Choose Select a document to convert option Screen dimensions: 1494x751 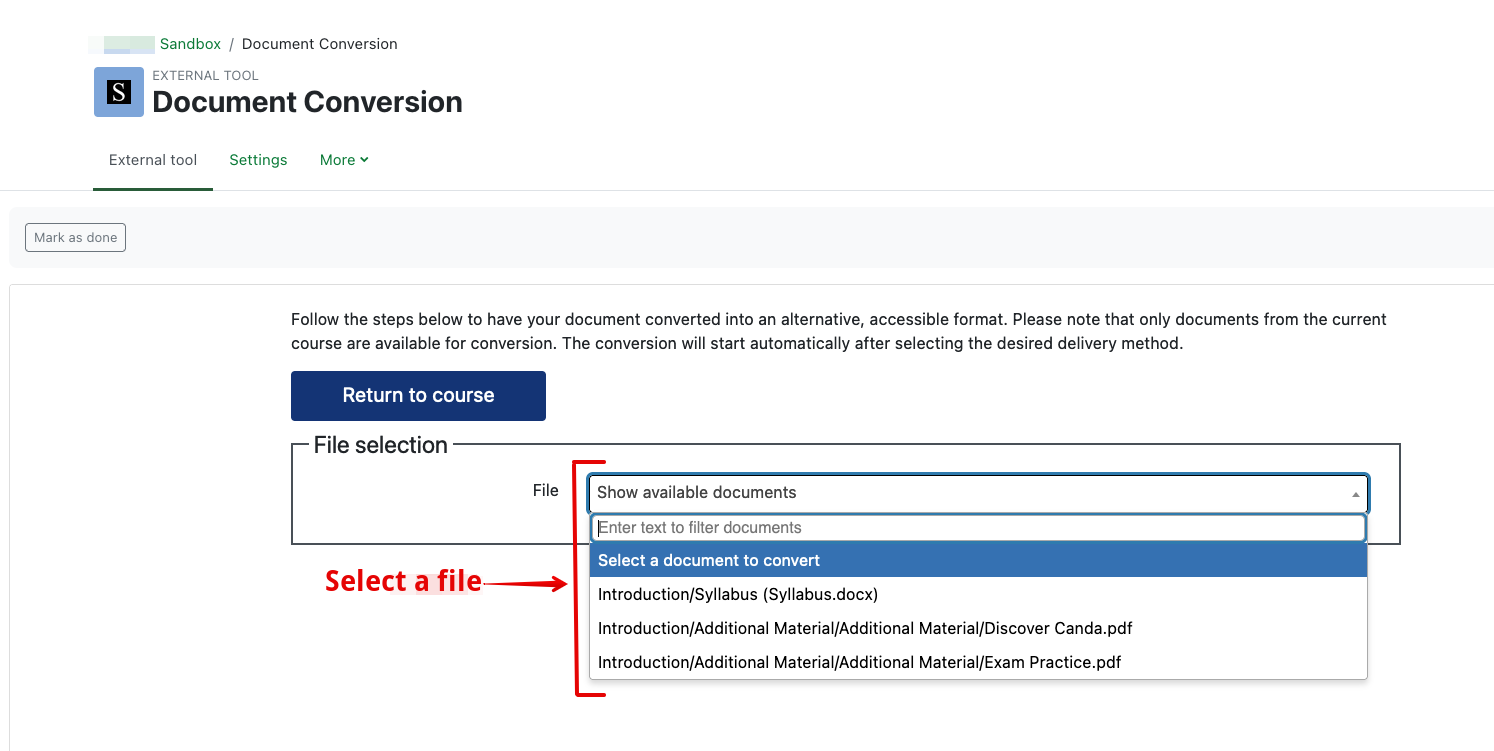pyautogui.click(x=978, y=560)
